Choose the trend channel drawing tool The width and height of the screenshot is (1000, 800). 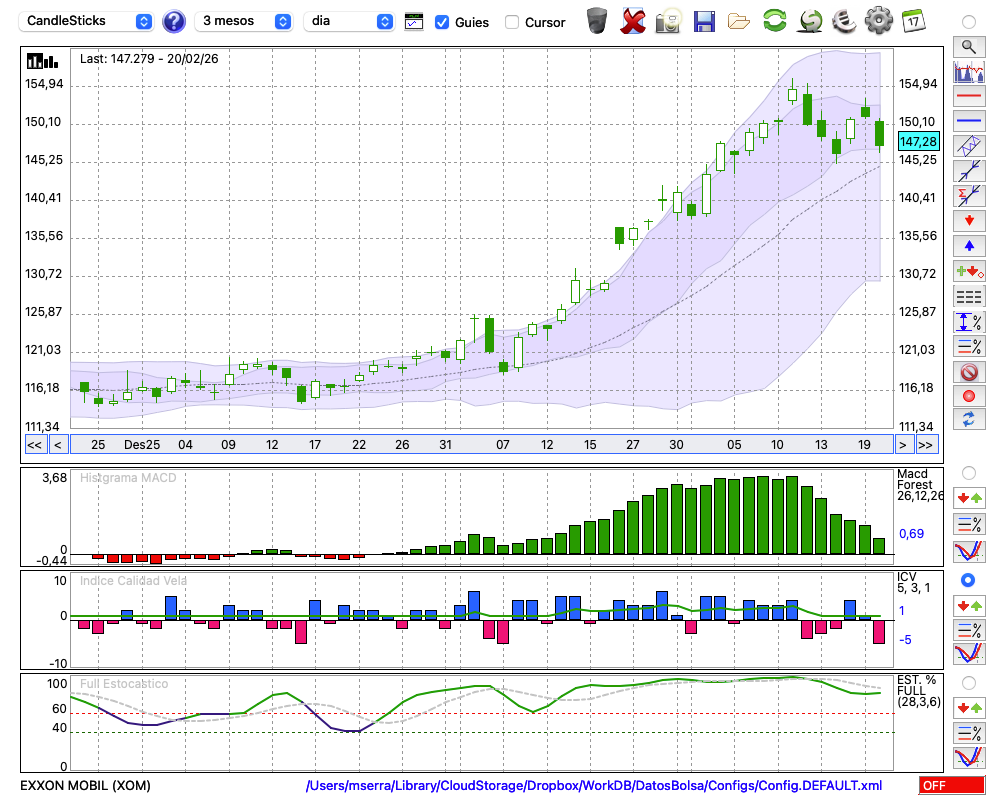pyautogui.click(x=968, y=146)
